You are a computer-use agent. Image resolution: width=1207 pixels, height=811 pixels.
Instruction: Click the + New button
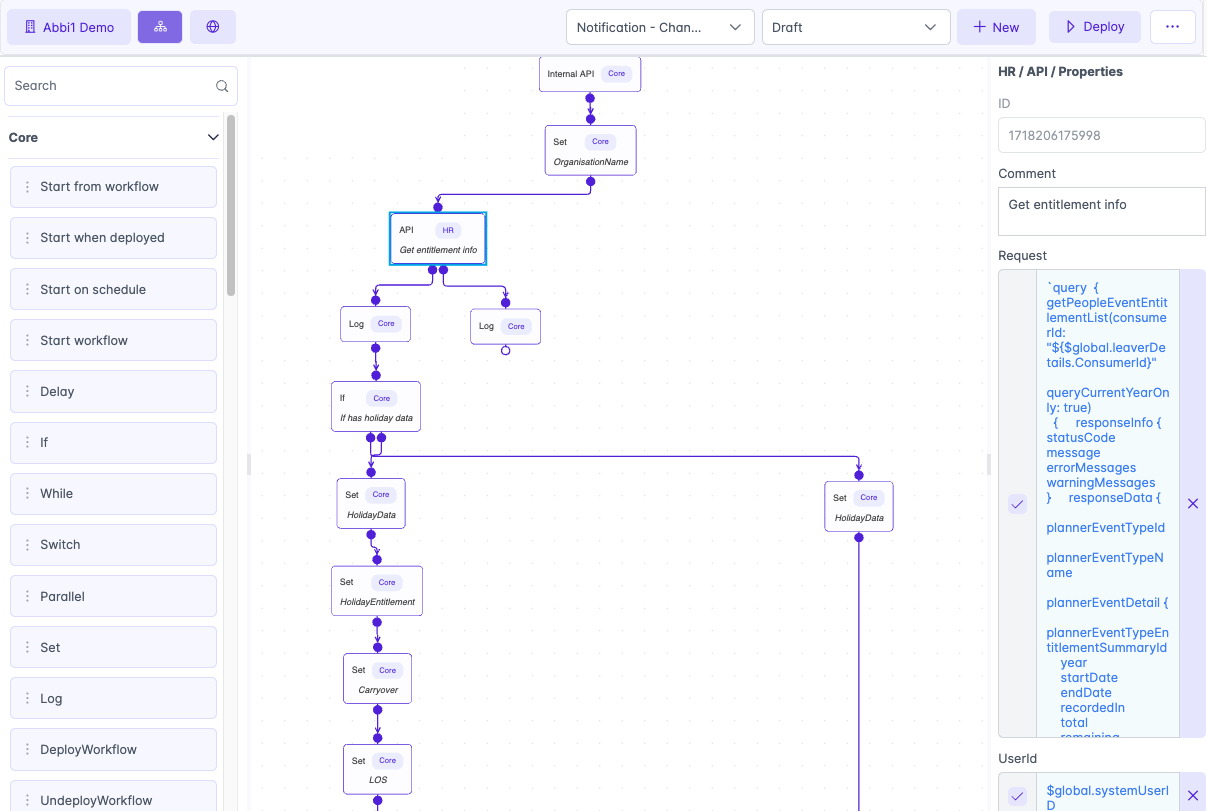[x=996, y=27]
